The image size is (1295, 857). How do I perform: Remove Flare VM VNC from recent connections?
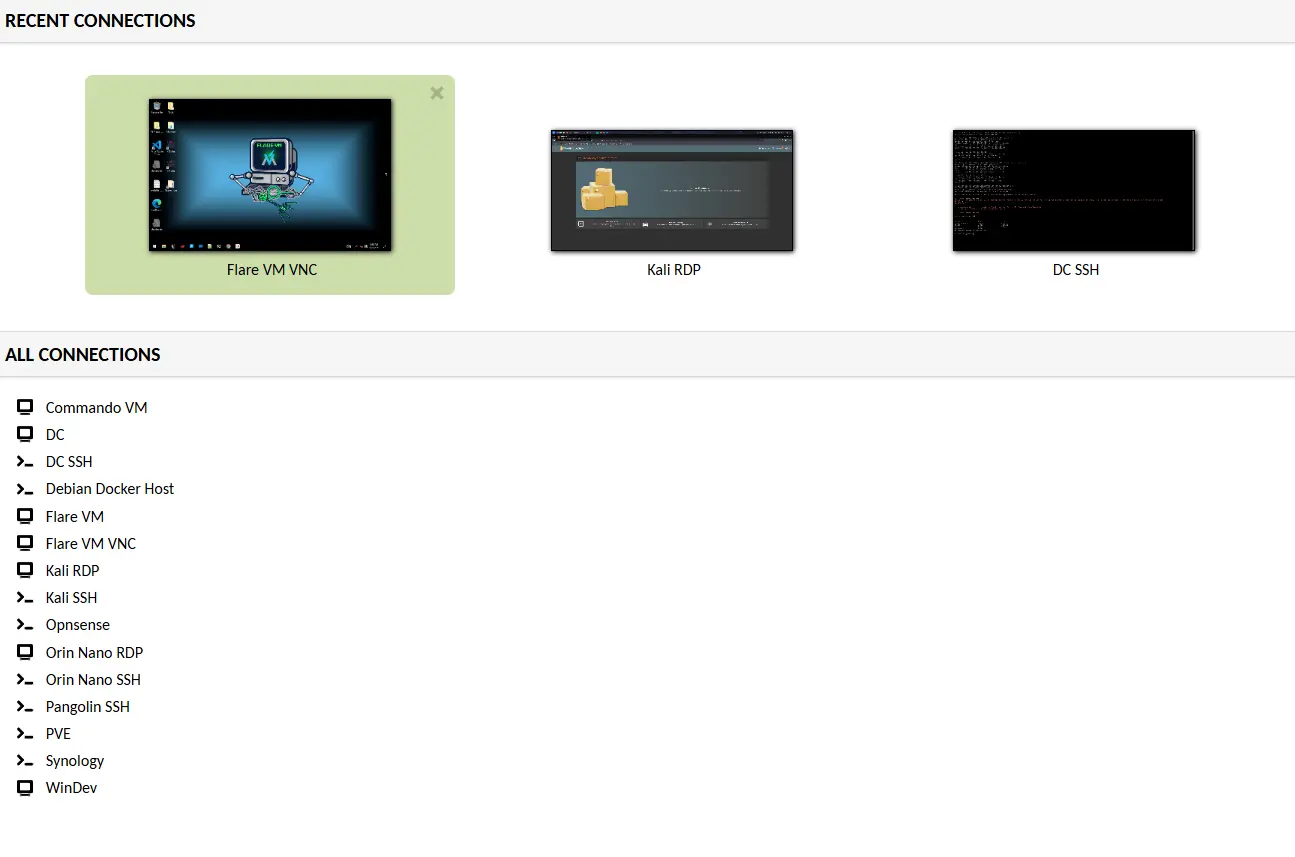[437, 93]
